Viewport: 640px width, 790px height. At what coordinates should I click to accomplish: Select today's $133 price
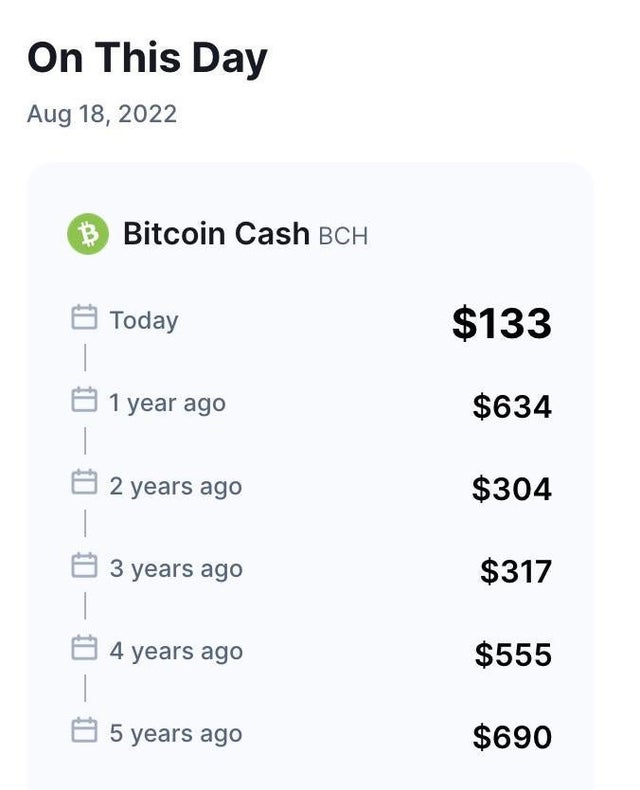(x=502, y=323)
